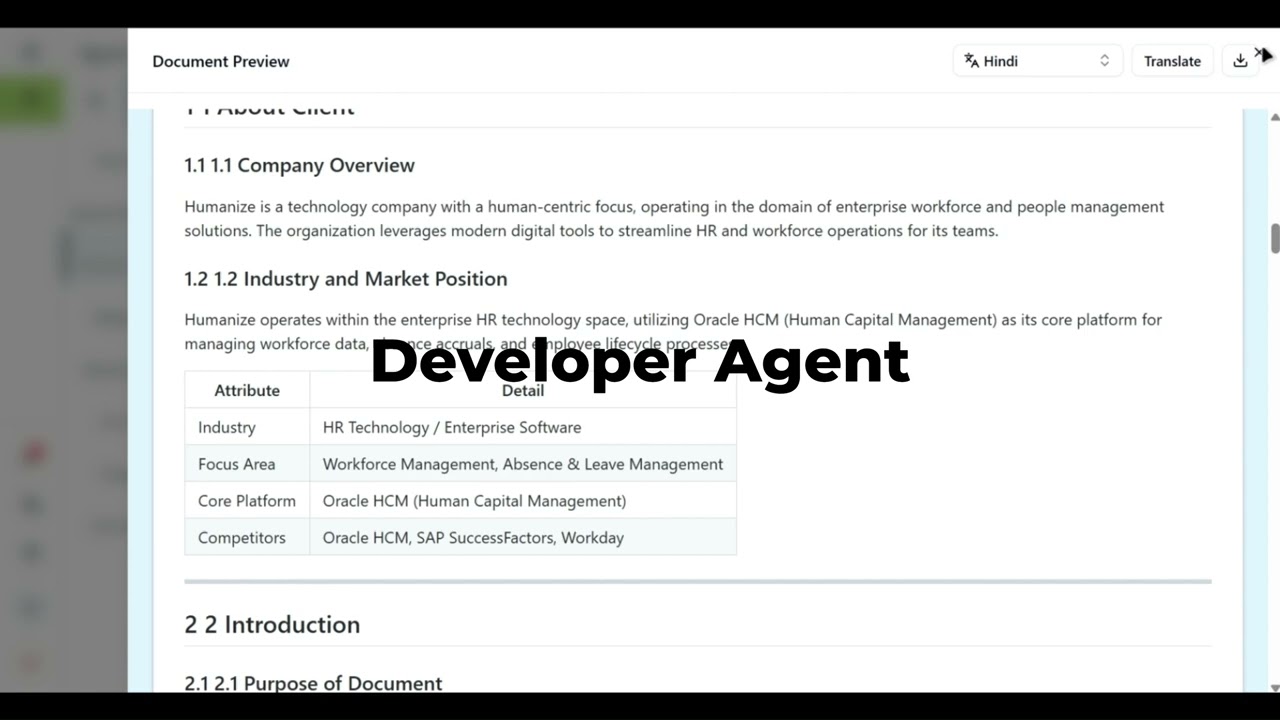Click the 'Focus Area' table cell
Image resolution: width=1280 pixels, height=720 pixels.
point(247,464)
